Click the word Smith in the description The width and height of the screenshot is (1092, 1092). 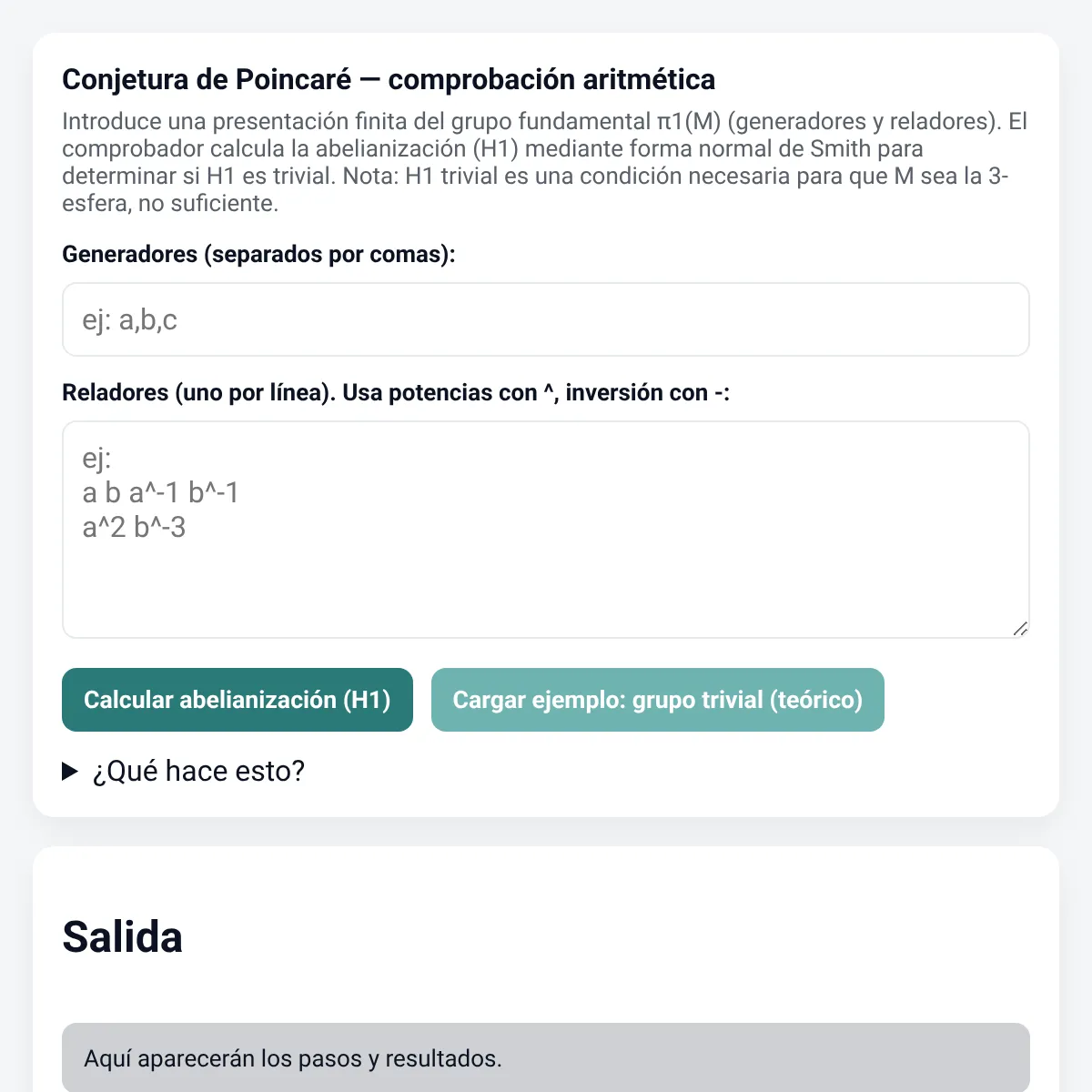coord(841,148)
